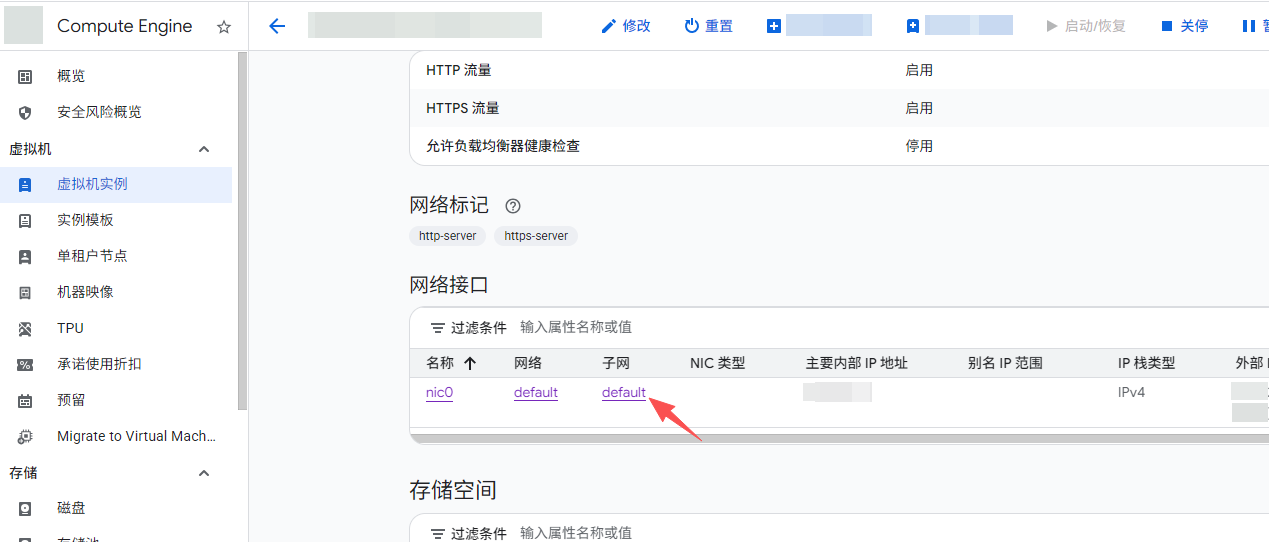Image resolution: width=1269 pixels, height=542 pixels.
Task: Click the calendar icon for 预留
Action: (25, 400)
